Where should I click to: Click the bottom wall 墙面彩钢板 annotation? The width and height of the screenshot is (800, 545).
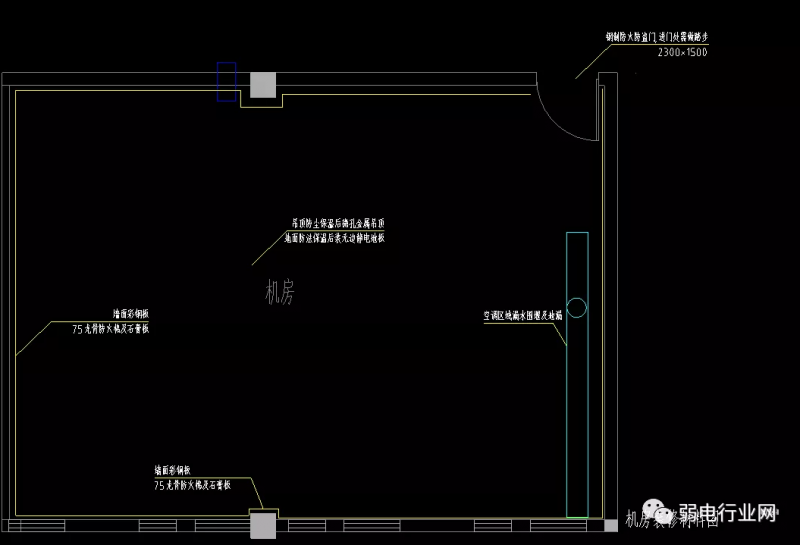179,470
